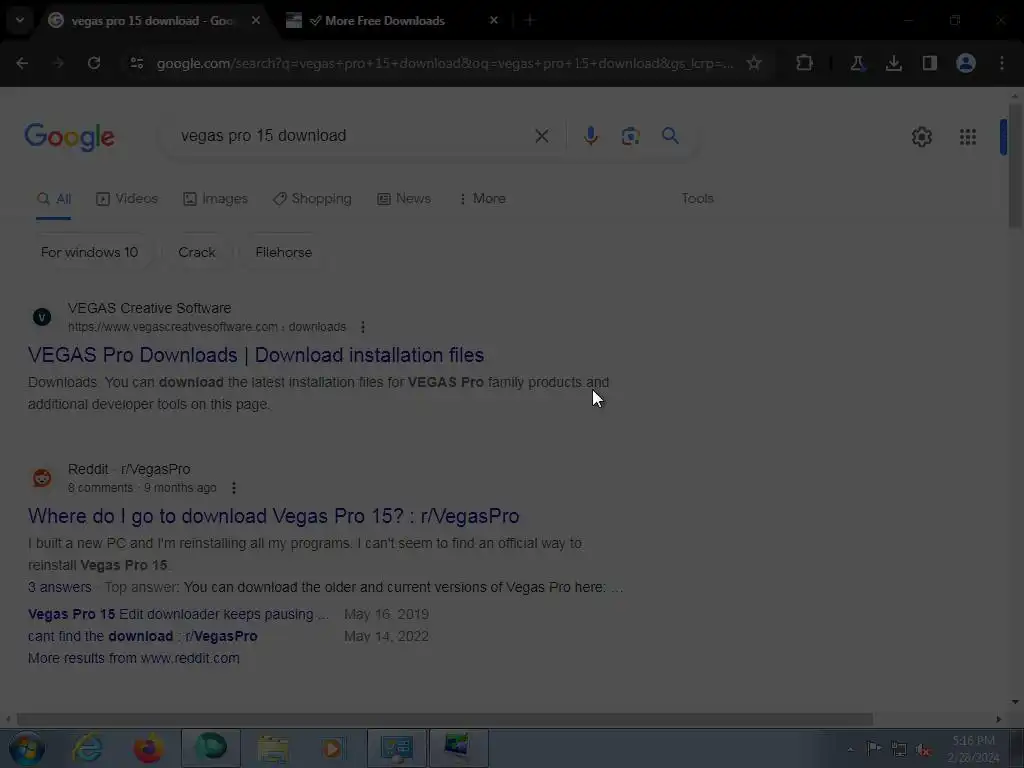Apply the Filehorse suggestion chip
This screenshot has width=1024, height=768.
[x=283, y=252]
